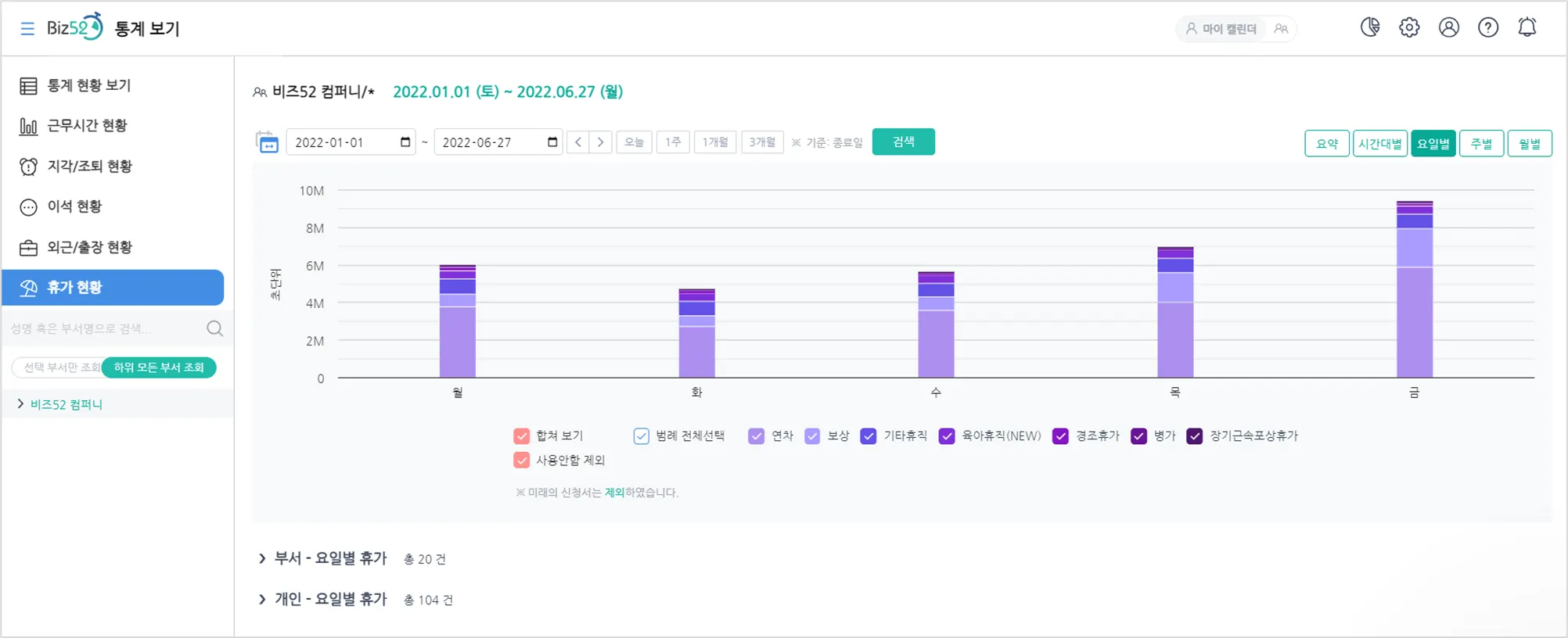Switch to the 월별 view tab

[x=1530, y=143]
